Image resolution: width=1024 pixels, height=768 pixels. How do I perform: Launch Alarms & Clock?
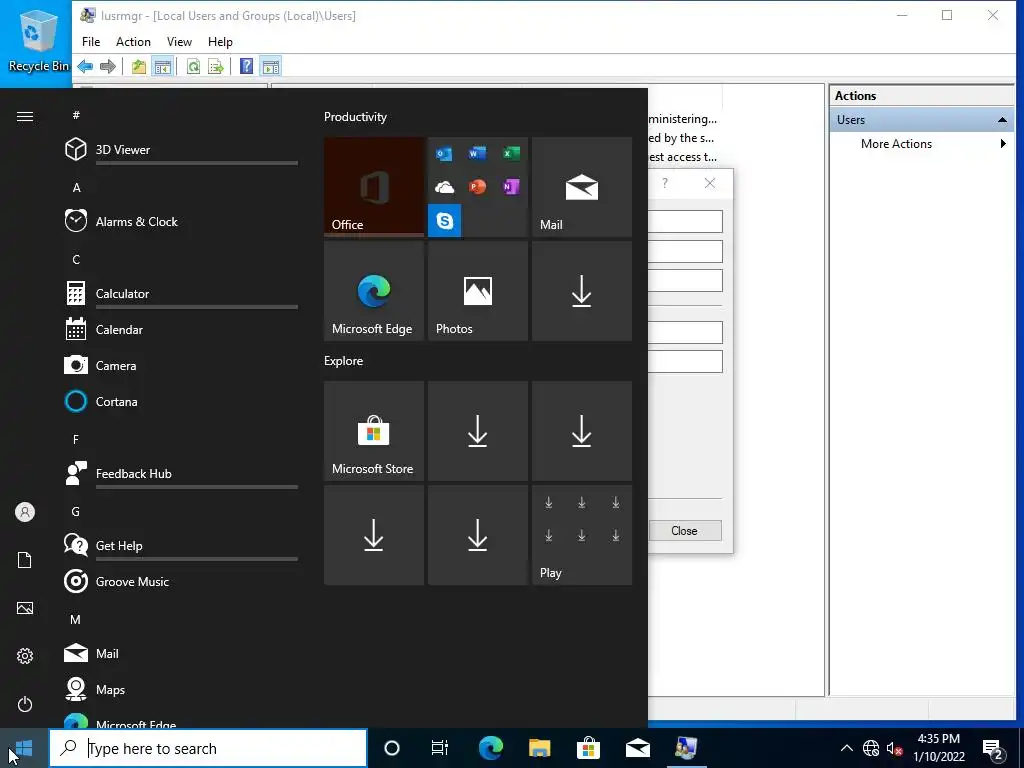coord(180,221)
